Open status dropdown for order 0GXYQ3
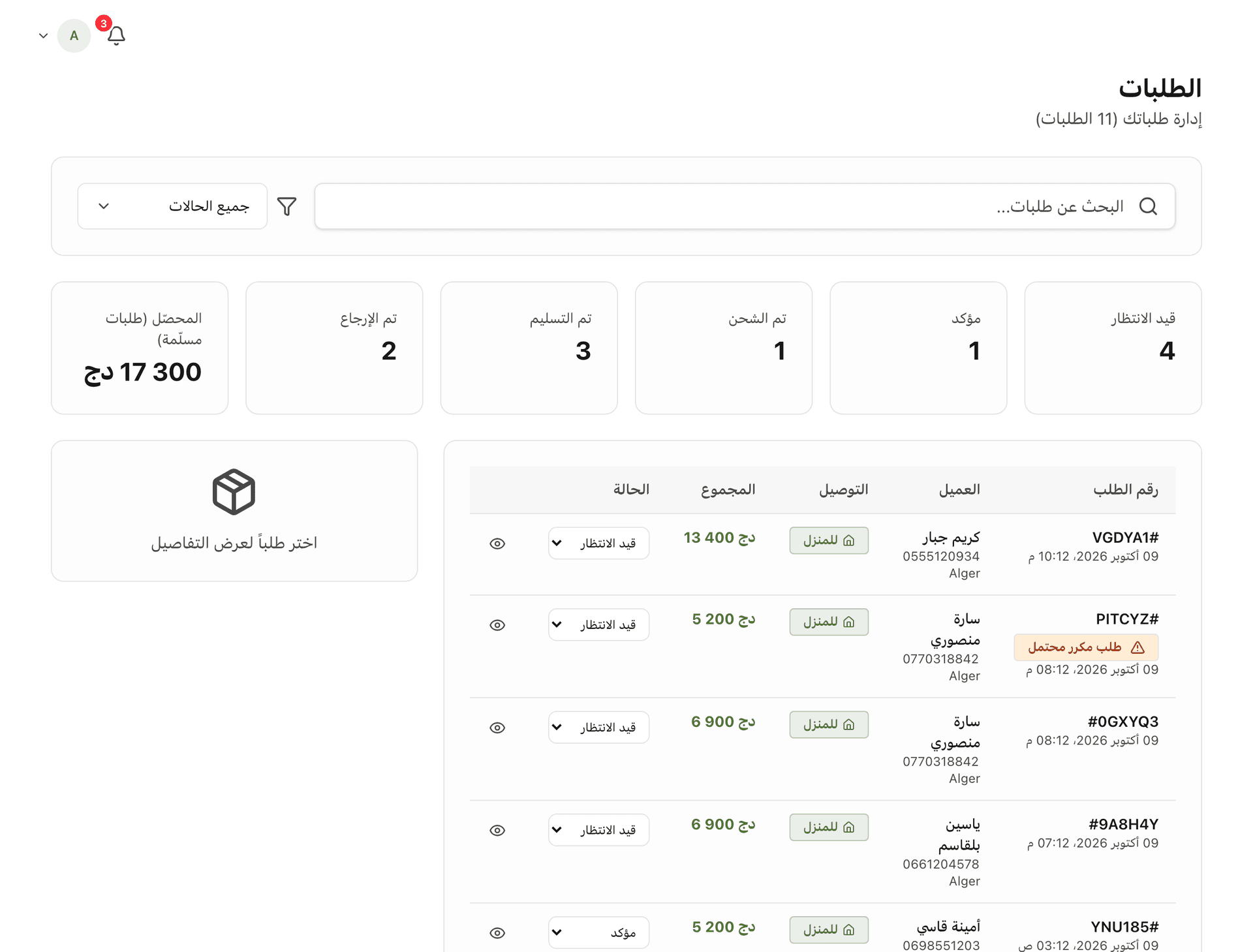 [598, 728]
